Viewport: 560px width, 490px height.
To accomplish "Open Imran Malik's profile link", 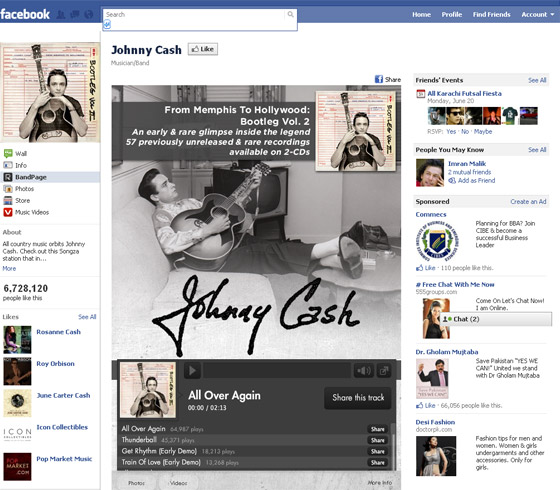I will 467,164.
